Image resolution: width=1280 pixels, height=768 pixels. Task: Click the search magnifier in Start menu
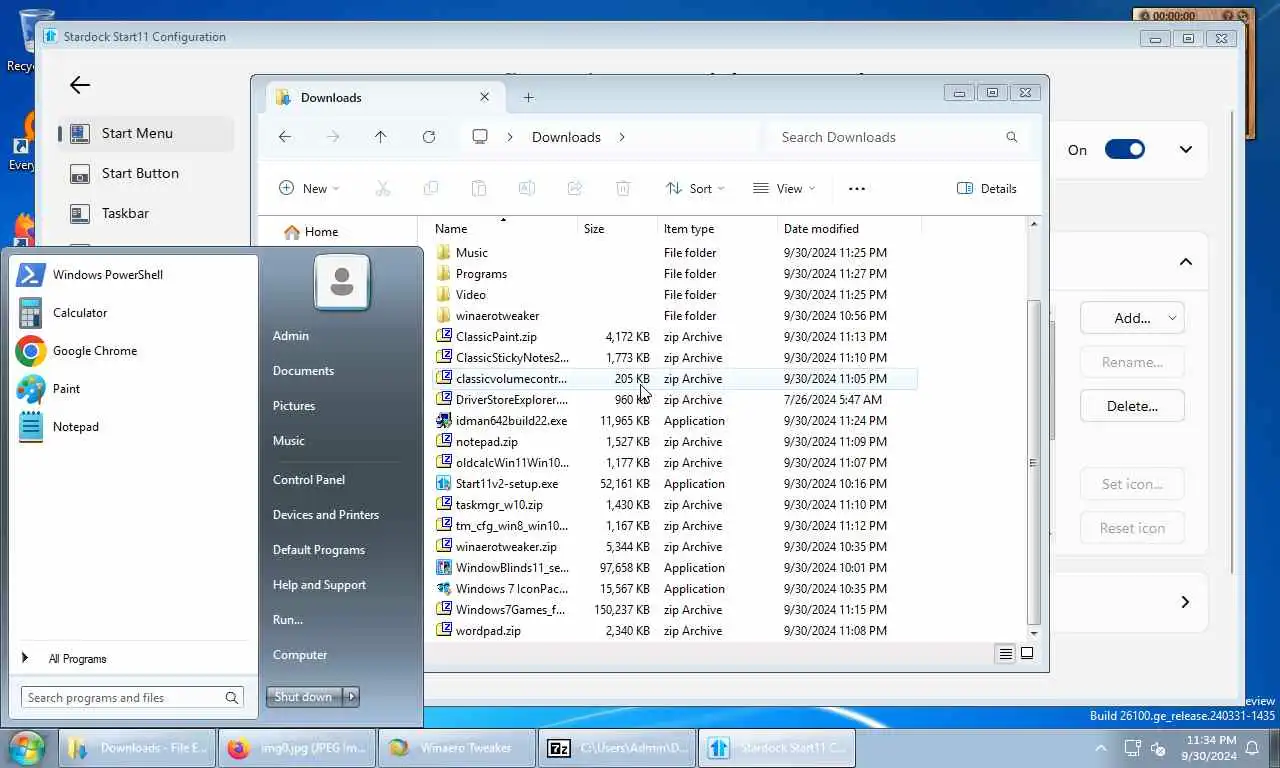point(232,698)
